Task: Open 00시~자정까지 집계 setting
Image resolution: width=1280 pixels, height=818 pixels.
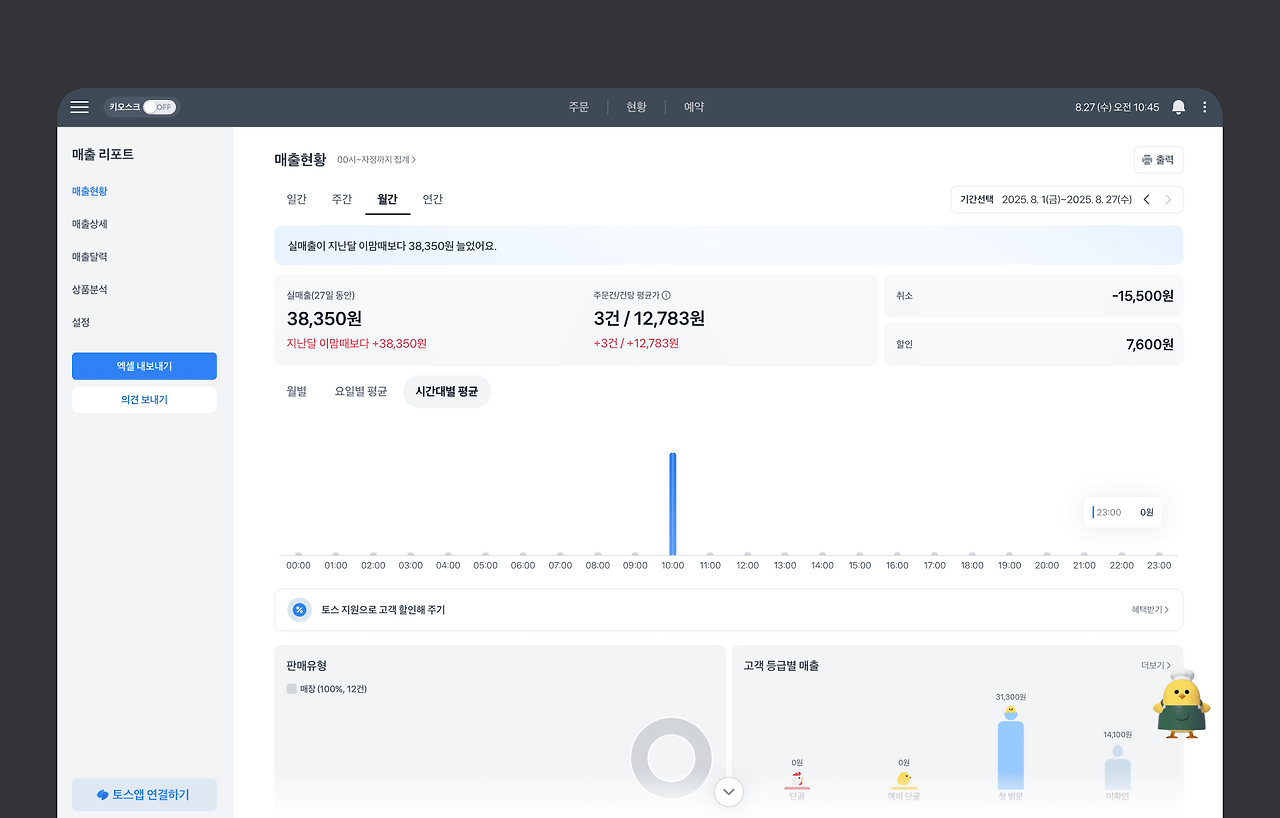Action: tap(376, 160)
